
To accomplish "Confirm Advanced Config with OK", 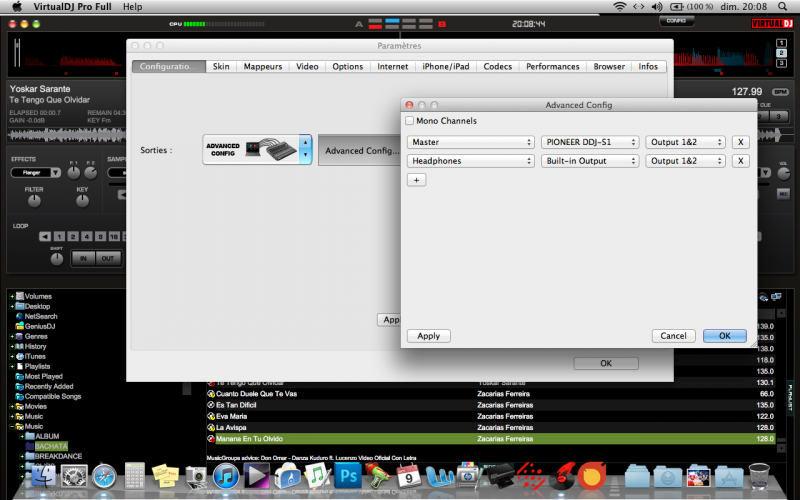I will point(724,336).
